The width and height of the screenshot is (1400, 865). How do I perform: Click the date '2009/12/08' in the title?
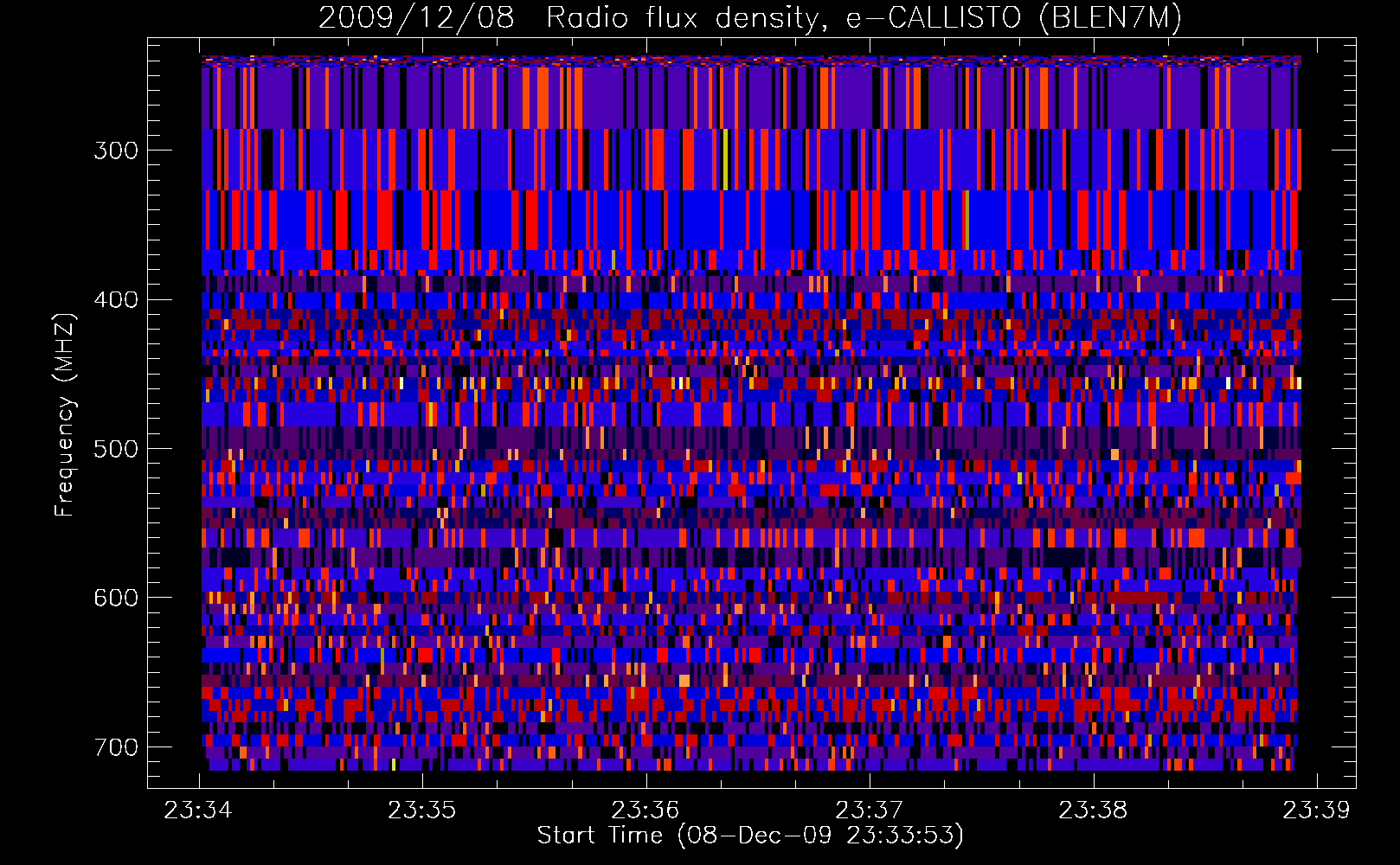tap(416, 17)
